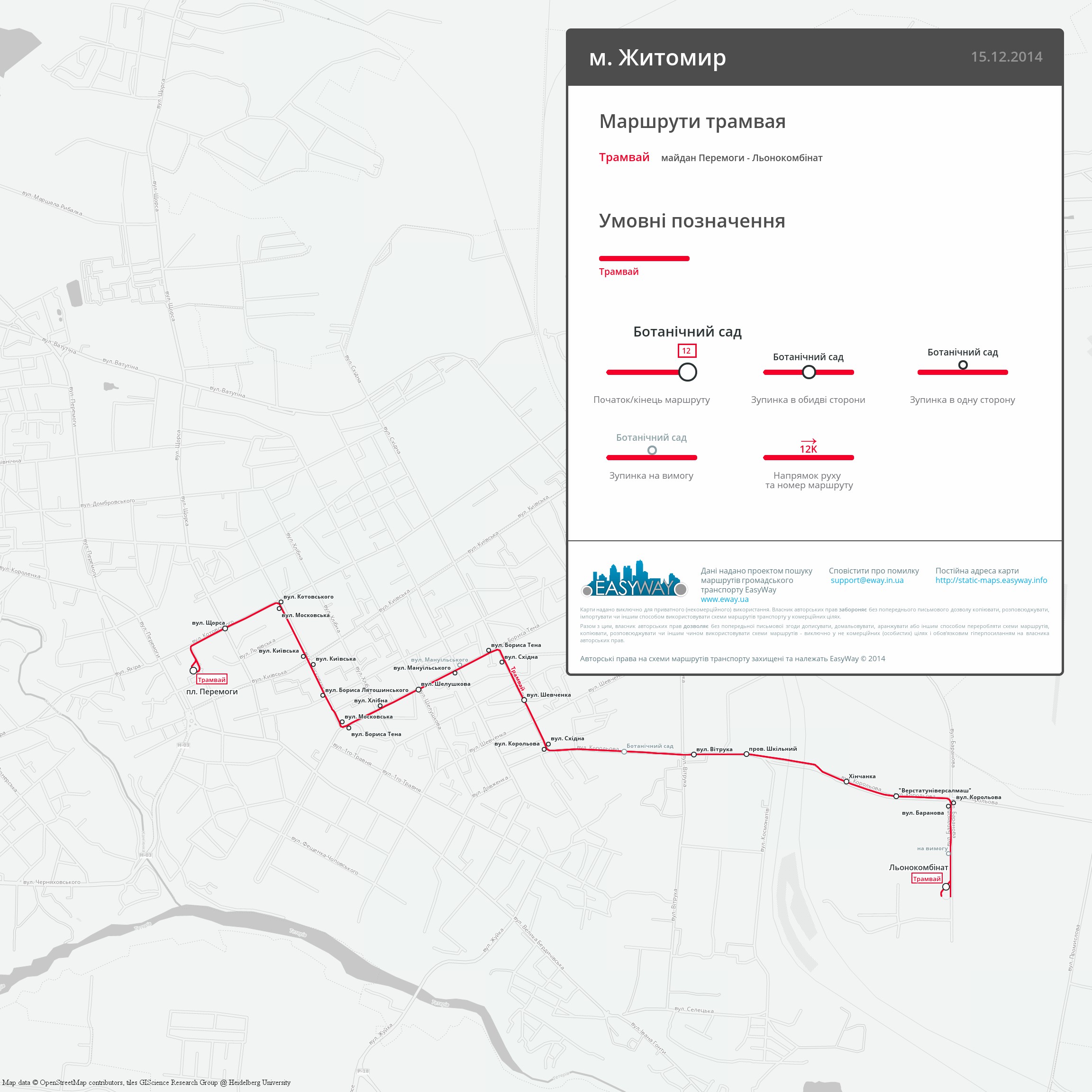Click the вул. Домбровського street label
The image size is (1092, 1092).
(108, 502)
